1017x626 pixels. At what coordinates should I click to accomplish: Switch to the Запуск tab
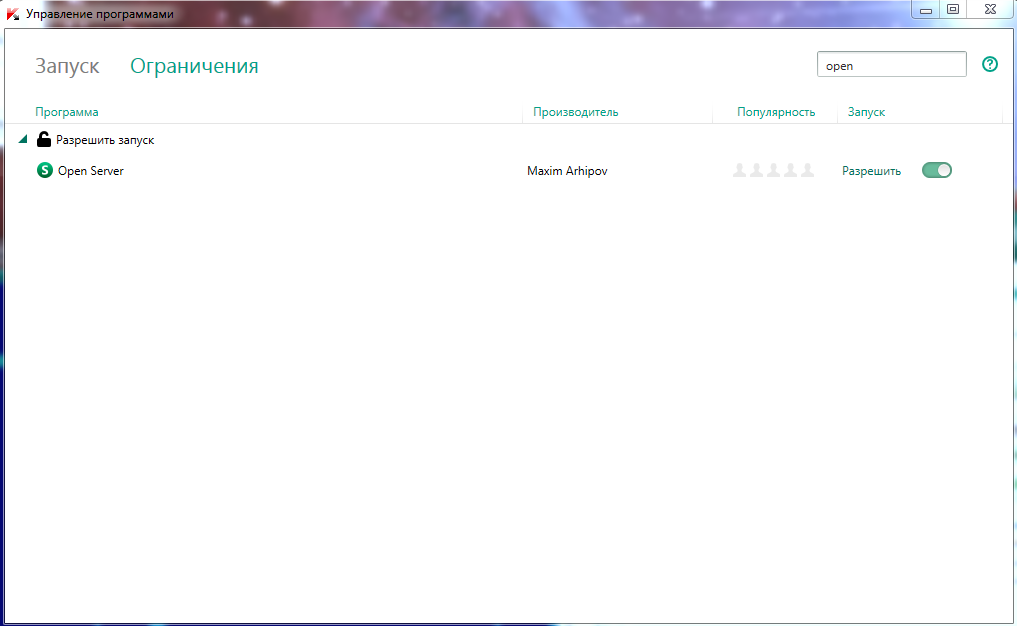[67, 66]
